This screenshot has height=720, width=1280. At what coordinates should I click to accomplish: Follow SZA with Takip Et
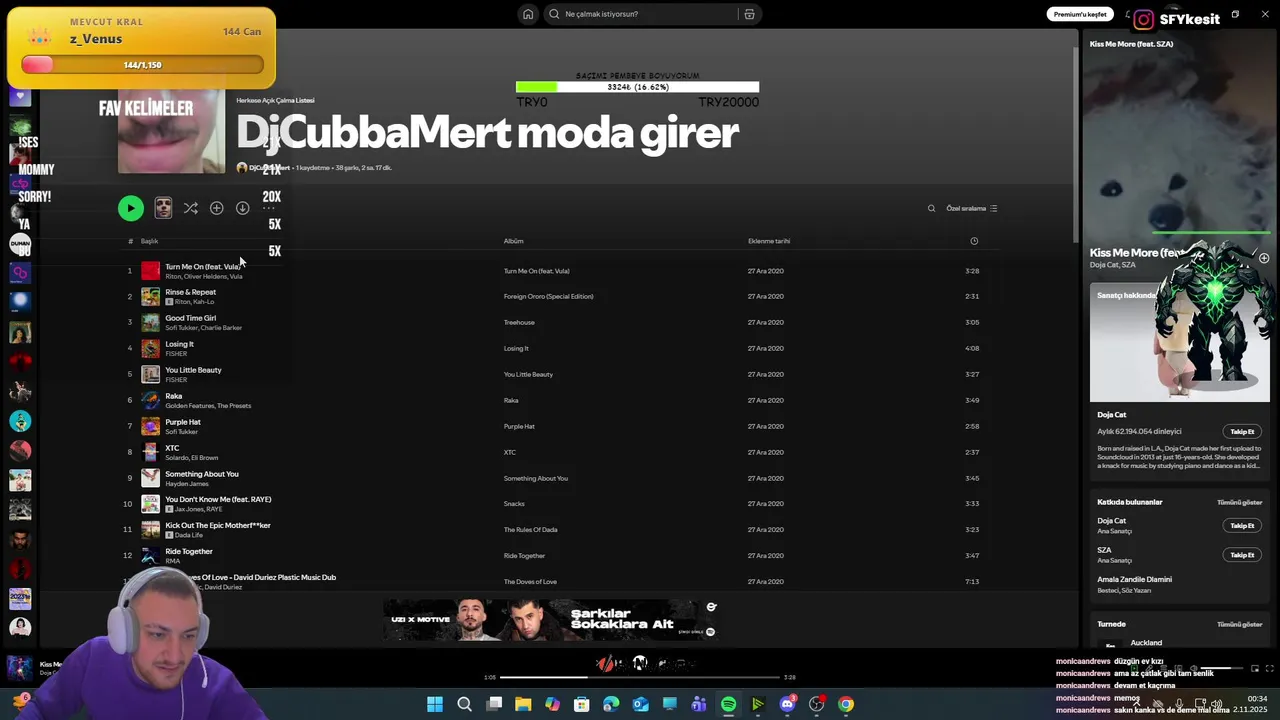[x=1242, y=555]
